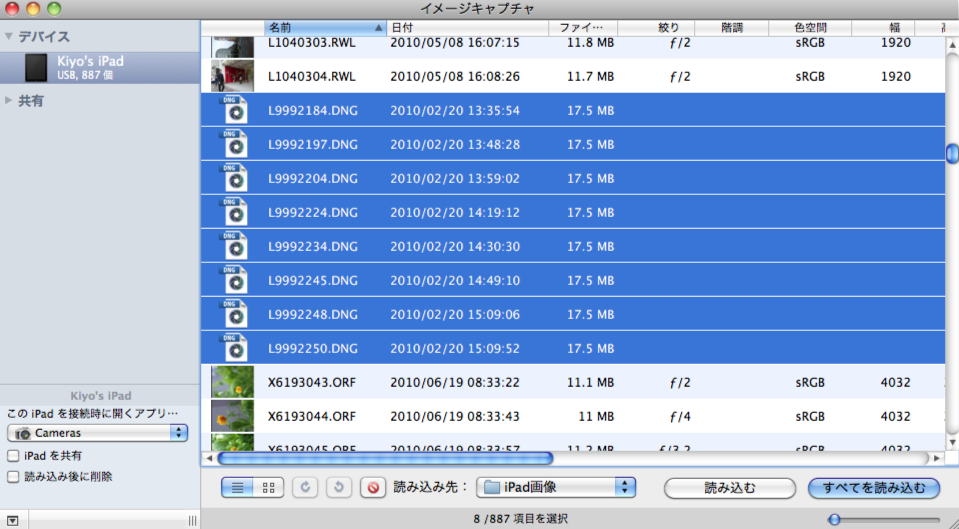Click the thumbnail of L1040304.RWL
This screenshot has height=529, width=959.
tap(232, 76)
